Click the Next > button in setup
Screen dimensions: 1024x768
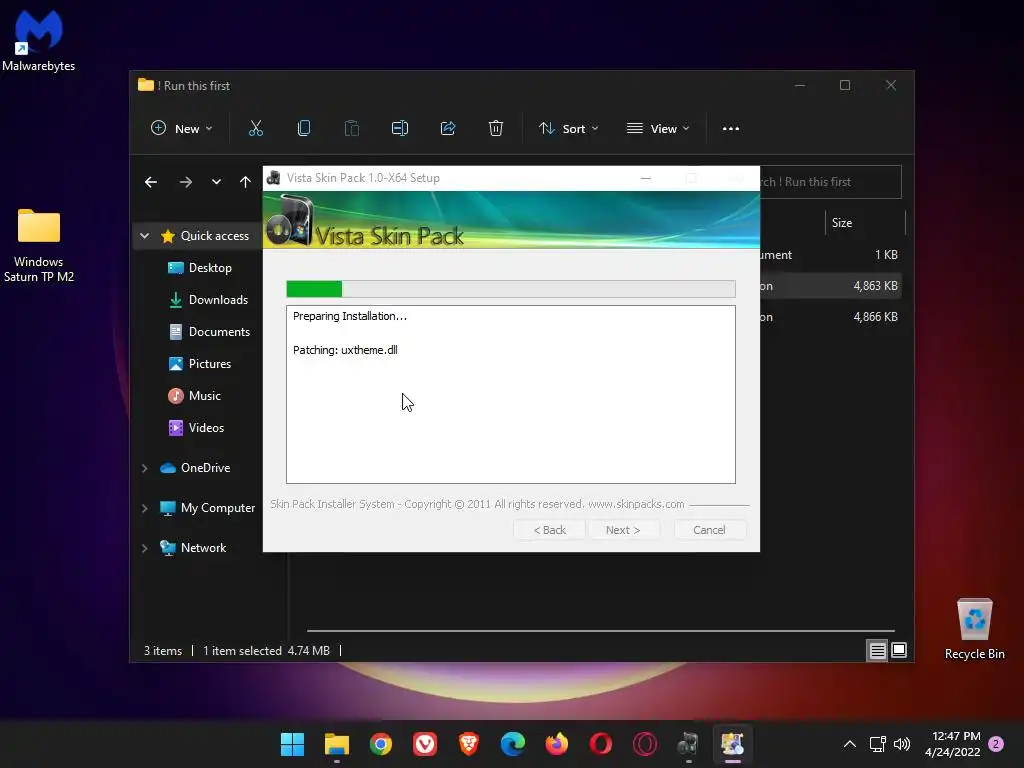623,530
